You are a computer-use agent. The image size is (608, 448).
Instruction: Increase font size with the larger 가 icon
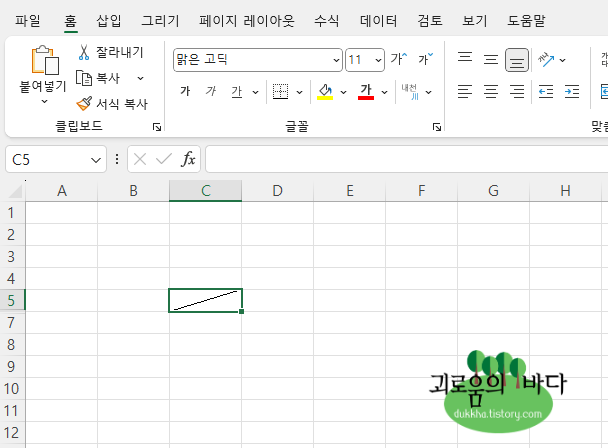[x=399, y=59]
